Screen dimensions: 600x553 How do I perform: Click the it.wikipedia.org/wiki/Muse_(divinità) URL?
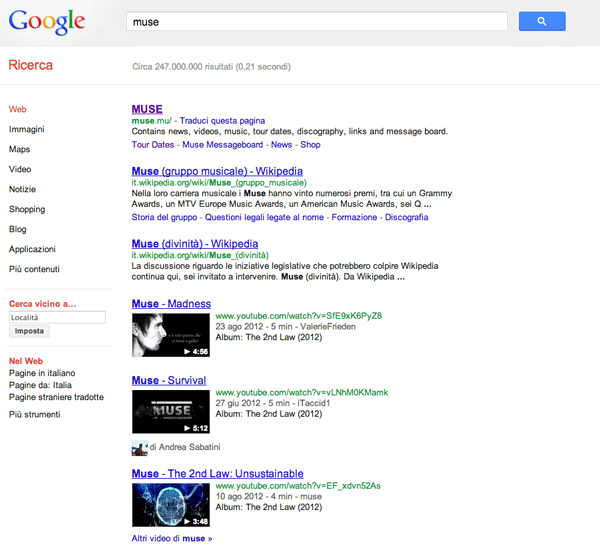(x=200, y=255)
